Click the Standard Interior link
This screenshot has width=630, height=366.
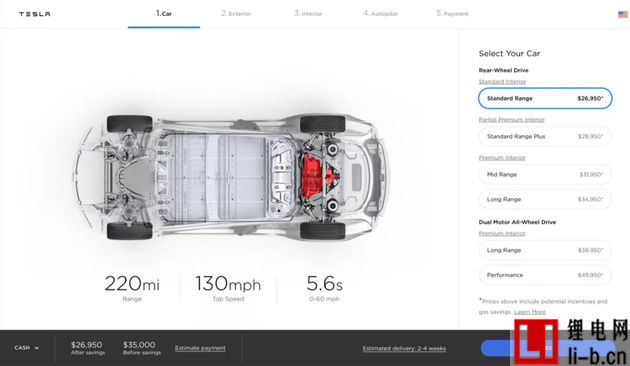[502, 82]
